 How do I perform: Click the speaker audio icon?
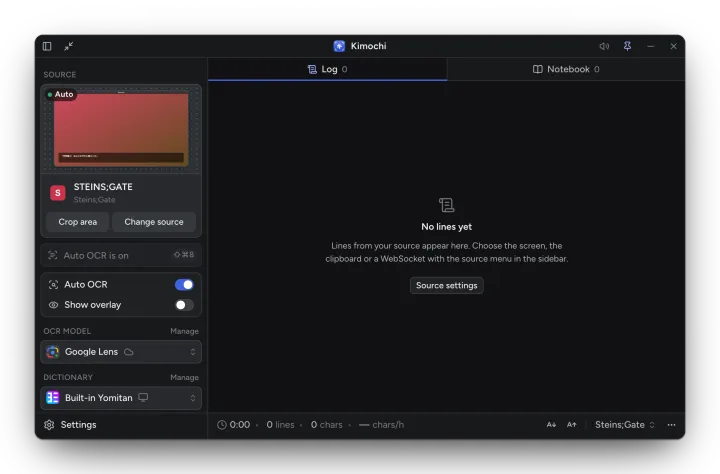point(604,46)
